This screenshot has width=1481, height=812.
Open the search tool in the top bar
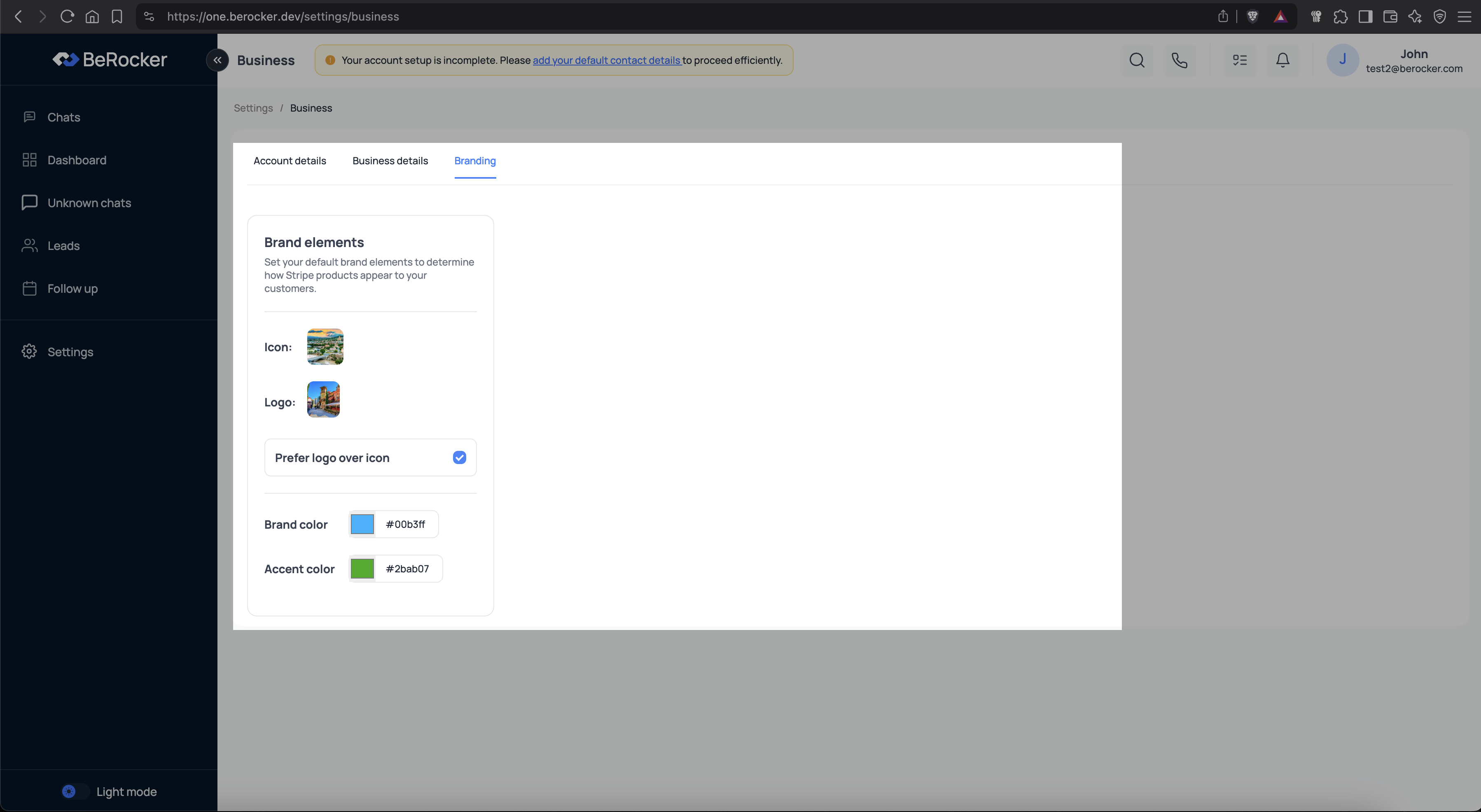point(1137,60)
